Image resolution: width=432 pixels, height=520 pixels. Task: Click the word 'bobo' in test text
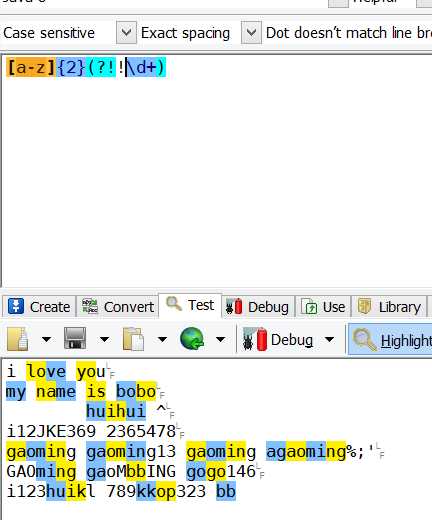pyautogui.click(x=136, y=391)
